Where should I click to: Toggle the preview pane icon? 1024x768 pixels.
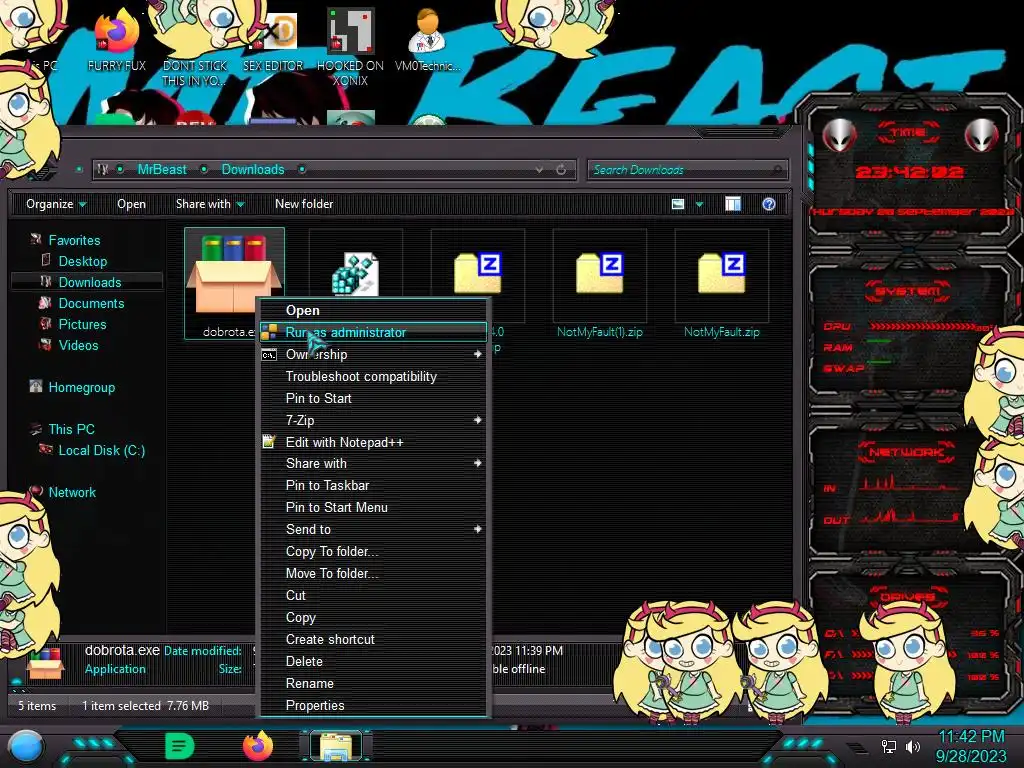[x=733, y=204]
